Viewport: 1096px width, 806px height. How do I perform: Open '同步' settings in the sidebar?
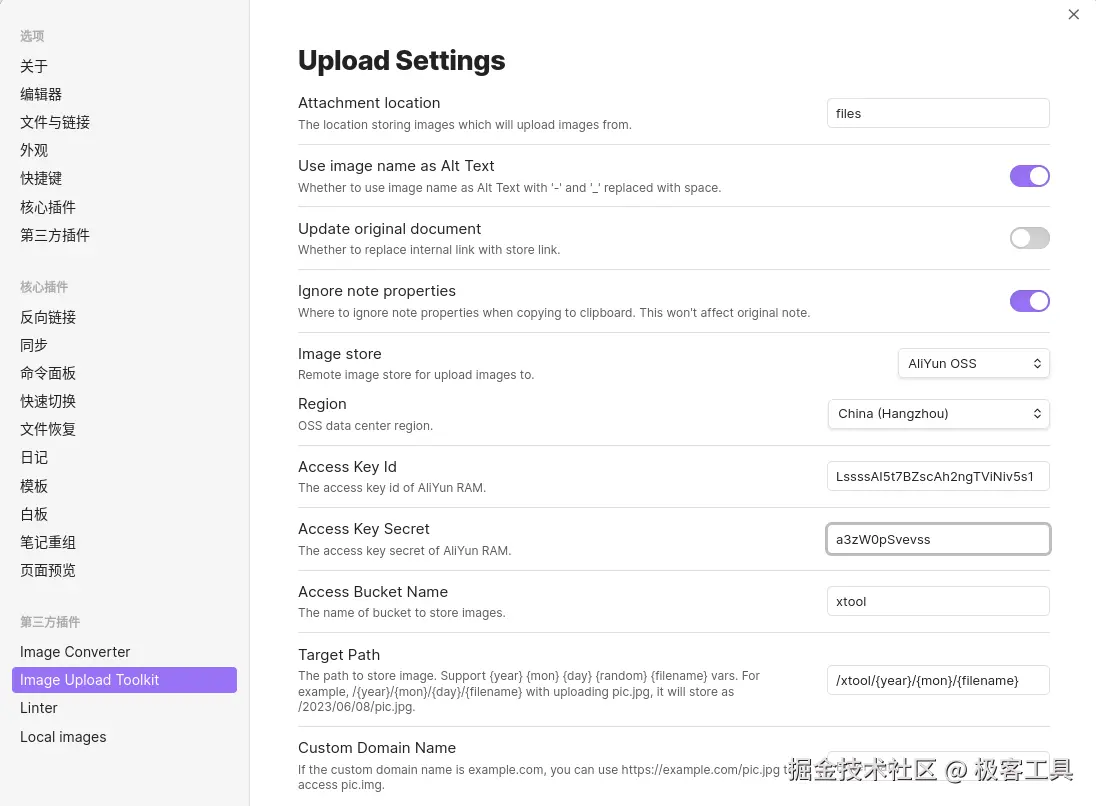pyautogui.click(x=33, y=344)
